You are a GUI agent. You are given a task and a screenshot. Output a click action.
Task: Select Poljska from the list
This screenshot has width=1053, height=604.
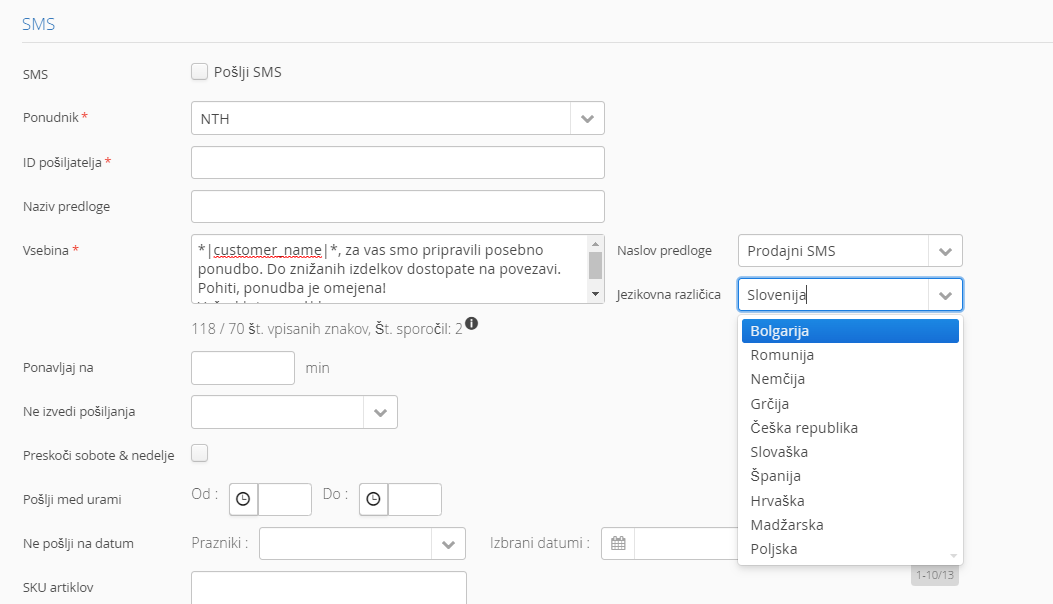coord(850,549)
